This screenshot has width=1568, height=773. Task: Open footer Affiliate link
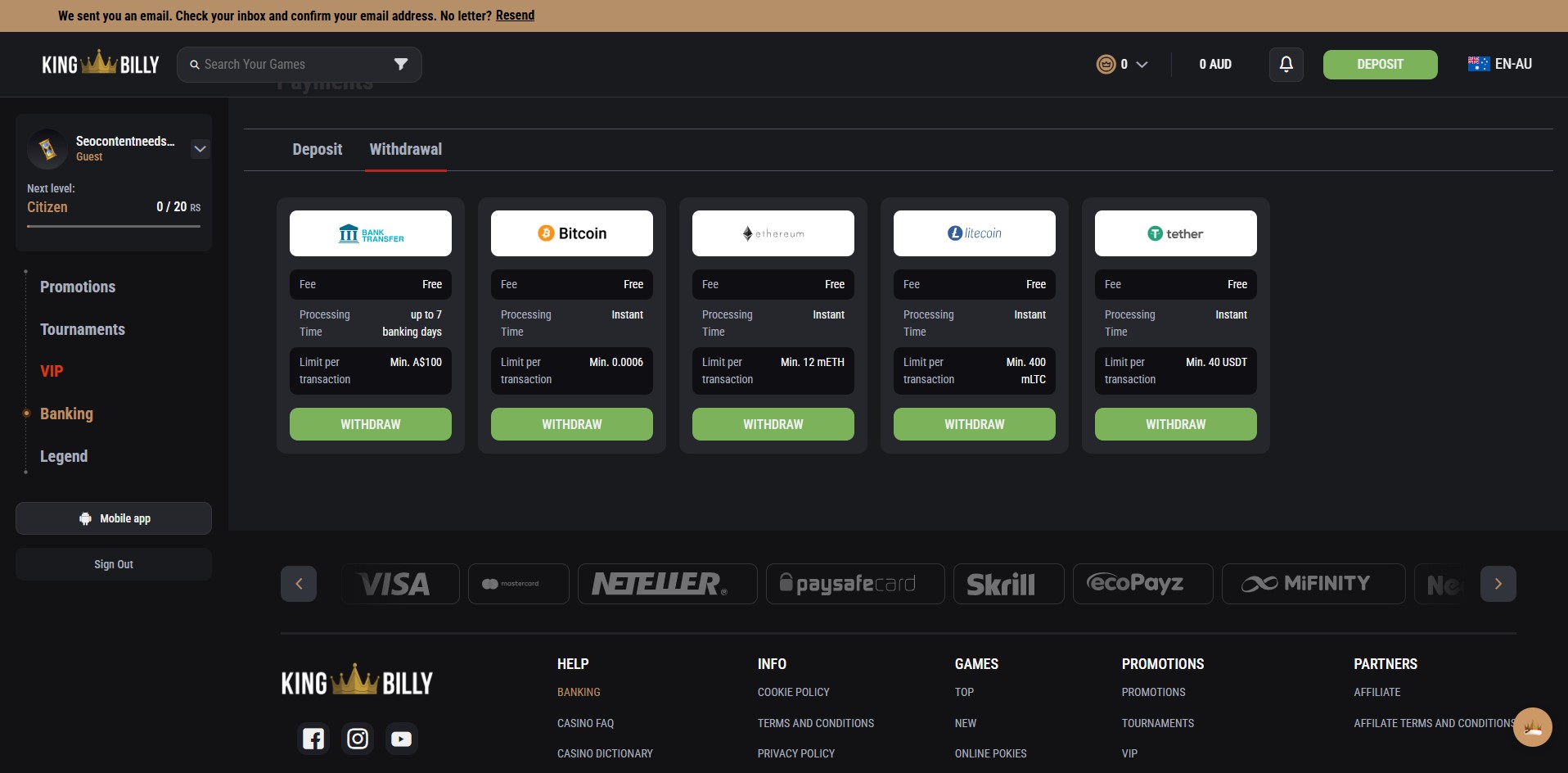1377,692
